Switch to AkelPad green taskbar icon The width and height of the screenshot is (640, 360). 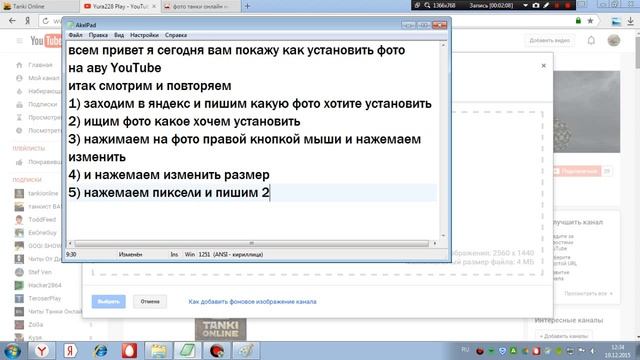click(188, 351)
